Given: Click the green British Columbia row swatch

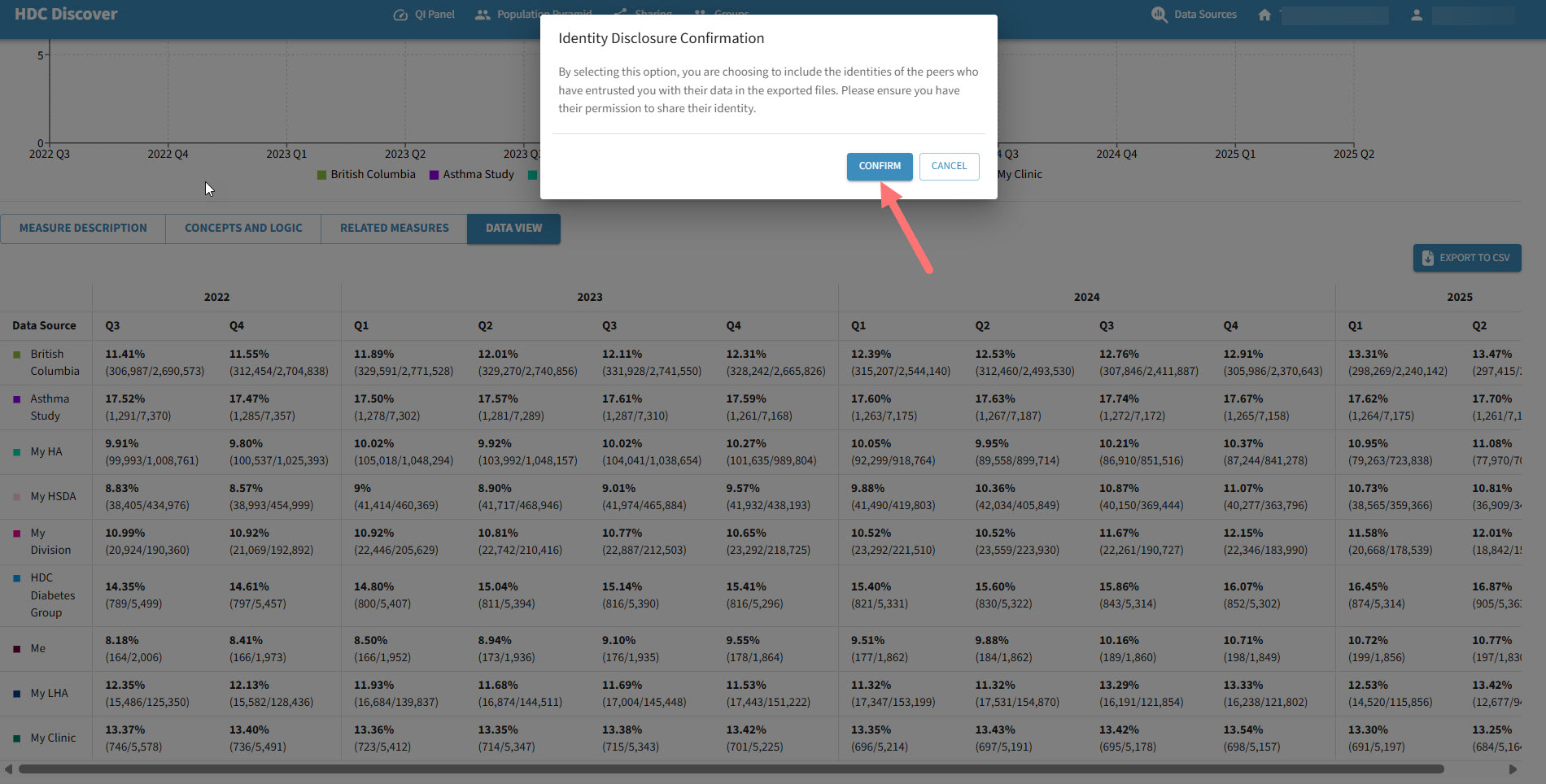Looking at the screenshot, I should (17, 355).
